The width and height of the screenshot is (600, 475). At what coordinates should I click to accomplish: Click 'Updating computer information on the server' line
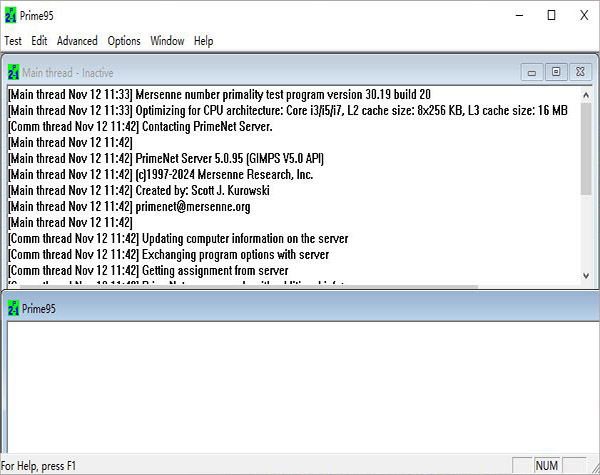[178, 238]
